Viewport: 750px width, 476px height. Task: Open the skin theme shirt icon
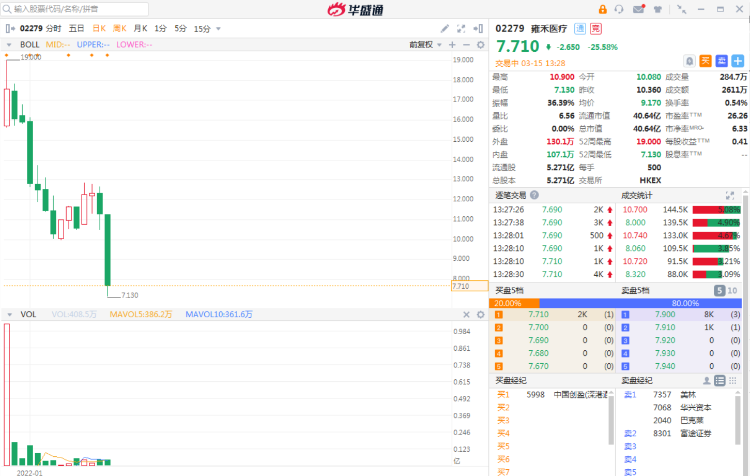[658, 9]
